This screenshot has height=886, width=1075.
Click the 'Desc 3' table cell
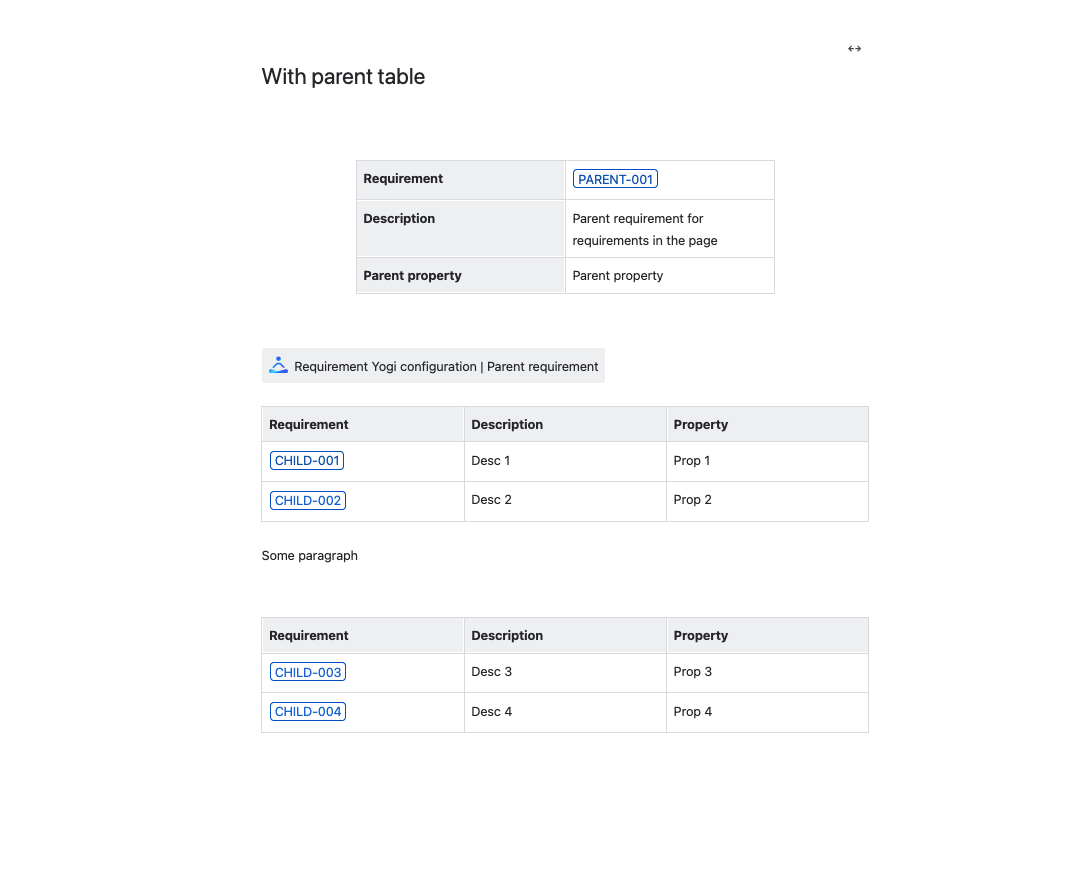492,672
